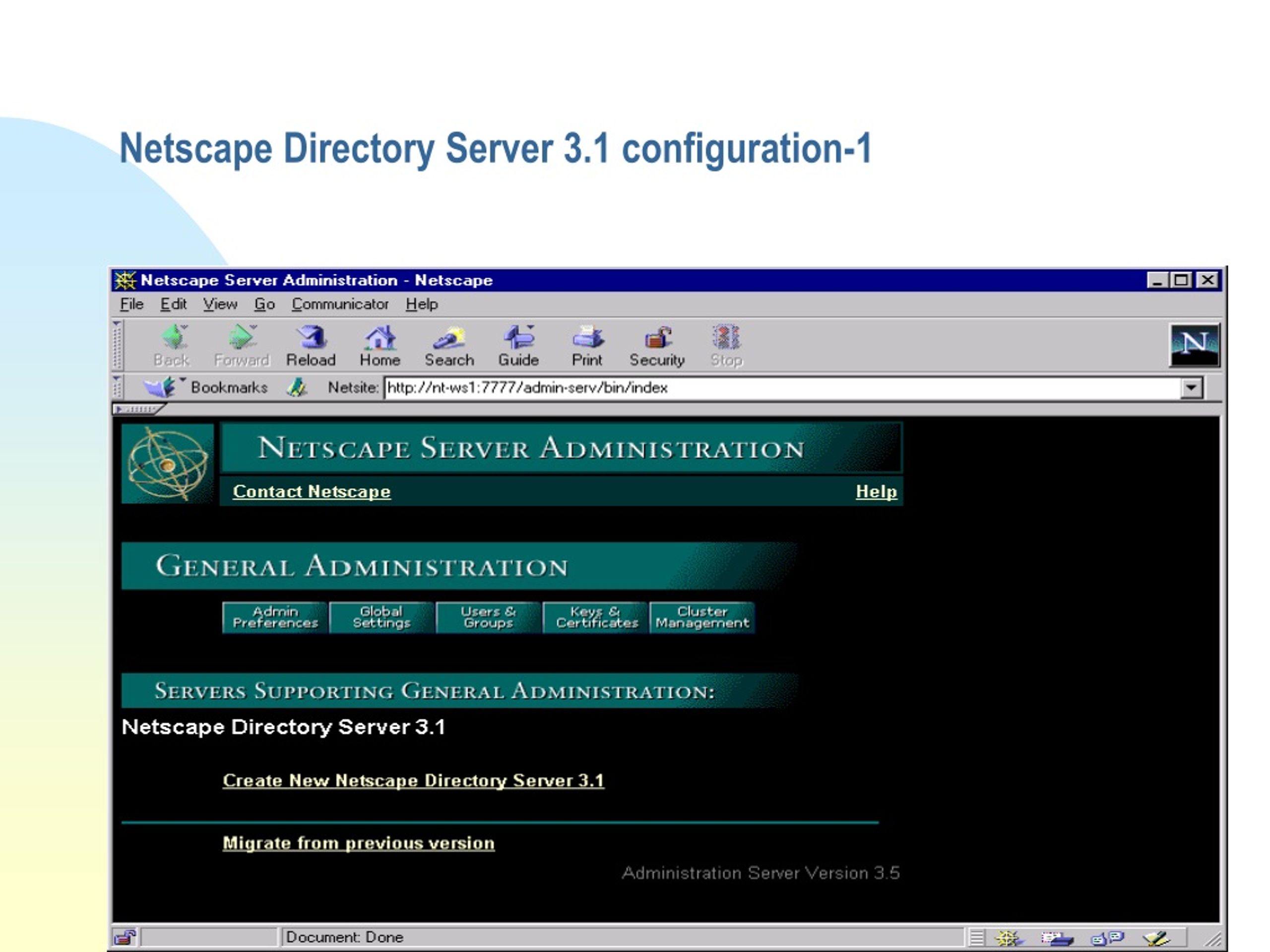Click the Administration Server Version 3.5 text

[761, 873]
